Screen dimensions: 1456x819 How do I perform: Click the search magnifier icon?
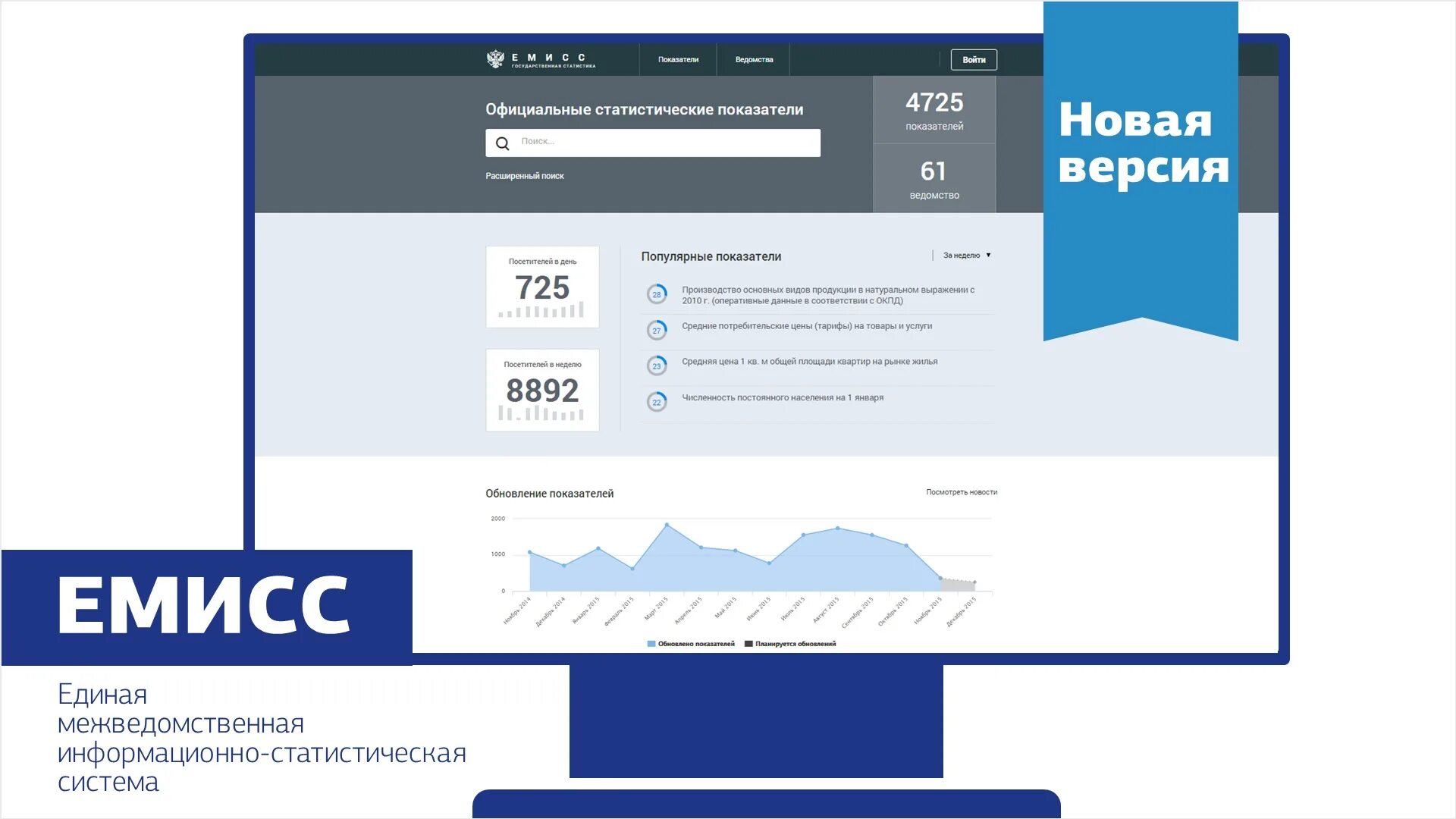coord(501,141)
